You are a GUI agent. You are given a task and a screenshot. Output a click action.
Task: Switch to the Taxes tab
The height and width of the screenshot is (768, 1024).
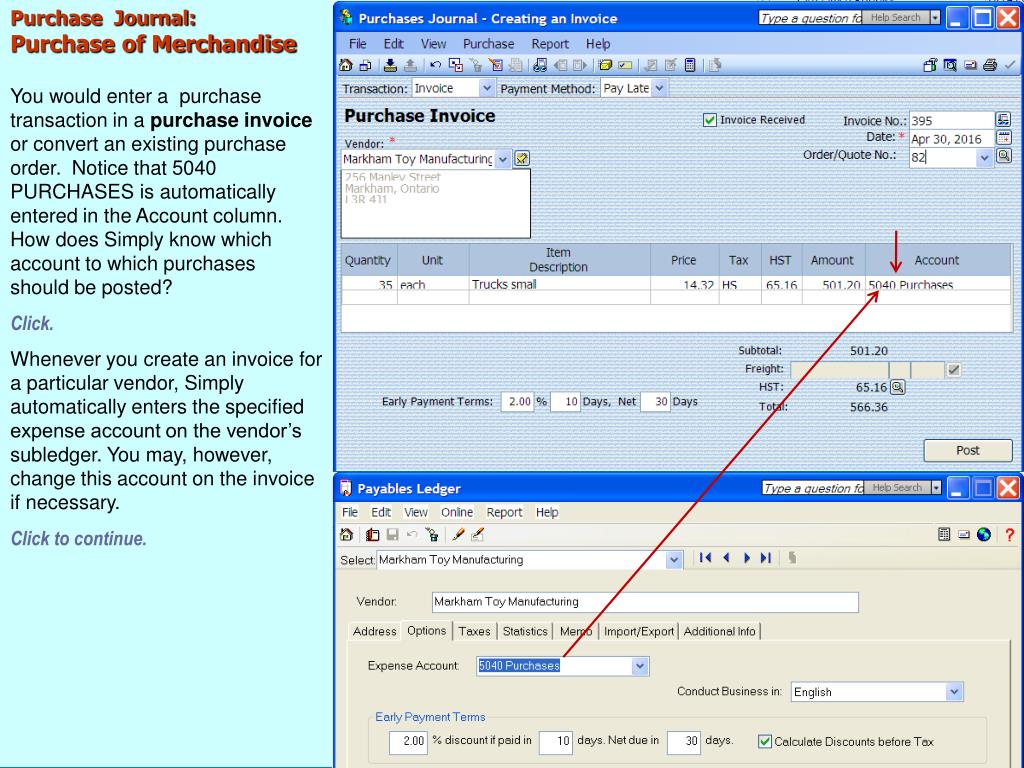[474, 632]
